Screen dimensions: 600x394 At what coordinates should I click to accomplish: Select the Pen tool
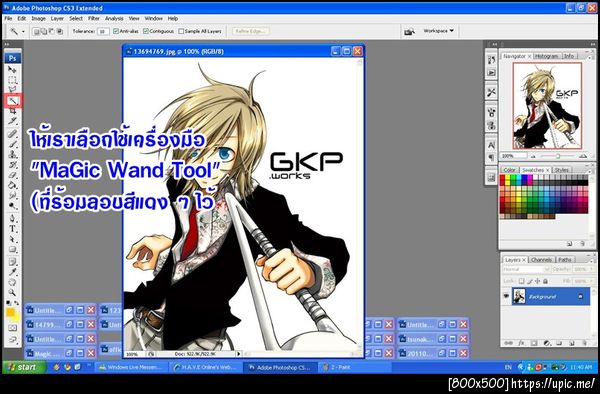12,219
